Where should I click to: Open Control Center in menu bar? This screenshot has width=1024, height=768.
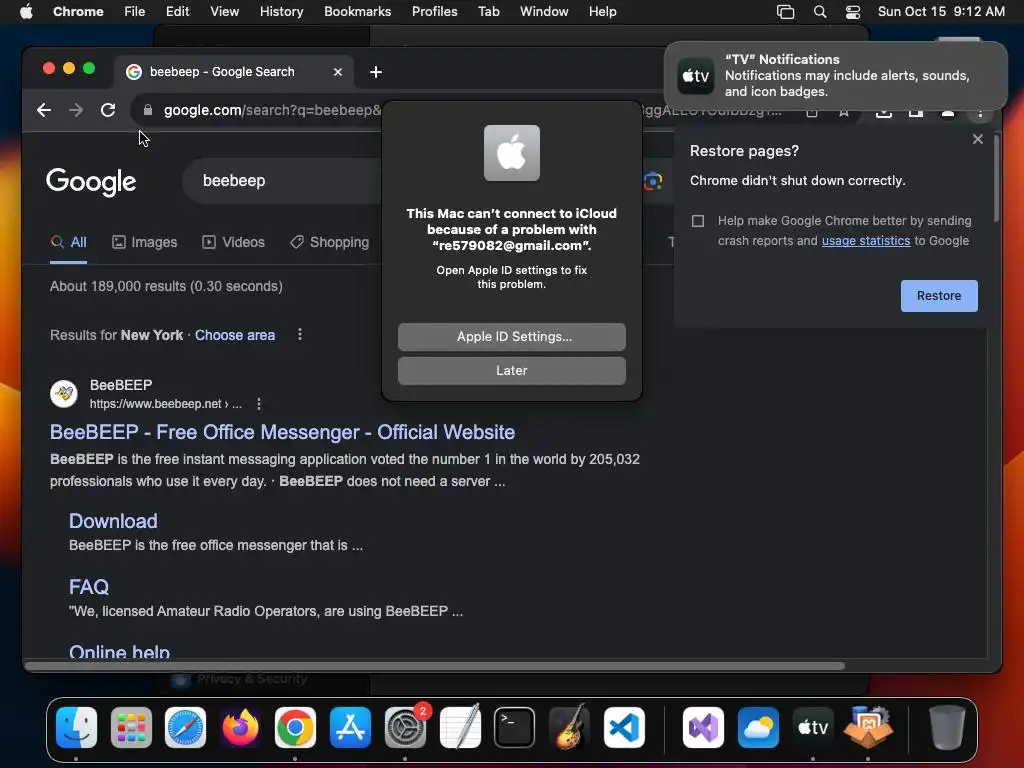(853, 12)
